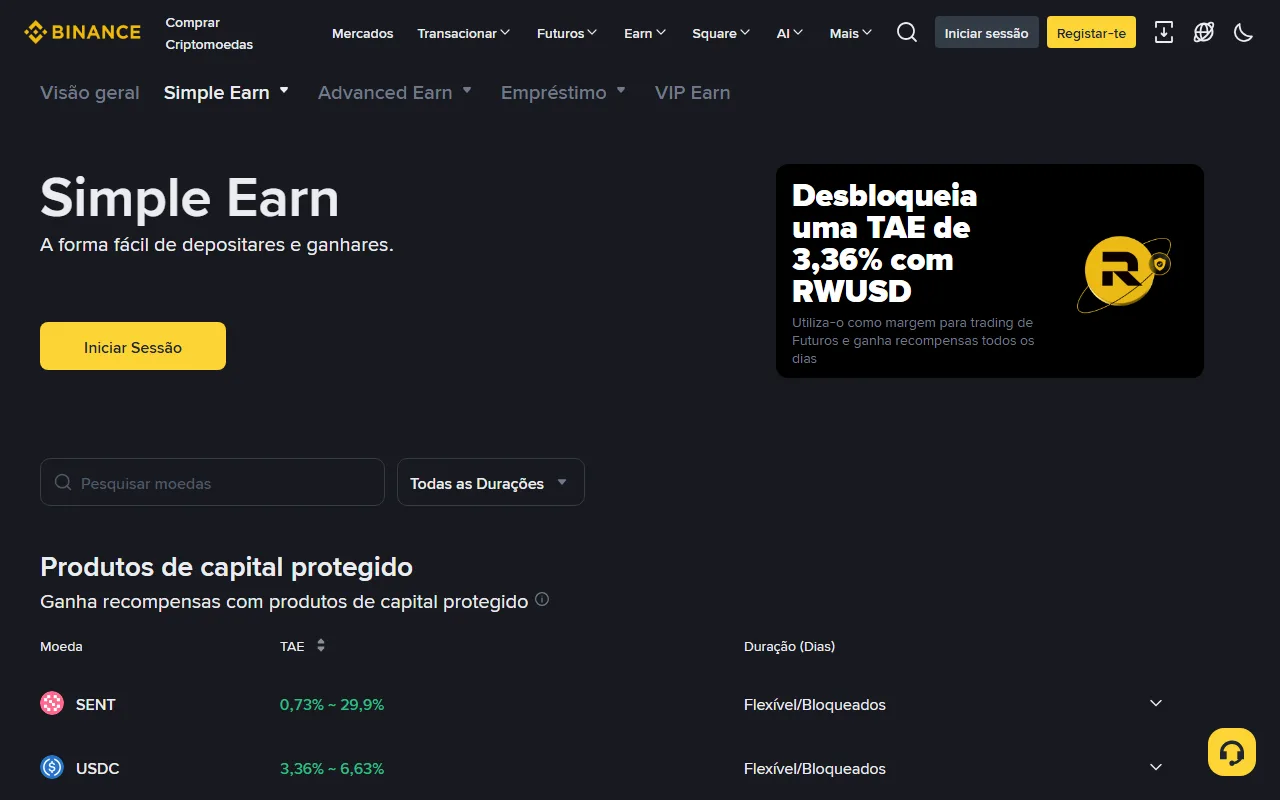
Task: Click the RWUSD coin graphic in banner
Action: (x=1124, y=273)
